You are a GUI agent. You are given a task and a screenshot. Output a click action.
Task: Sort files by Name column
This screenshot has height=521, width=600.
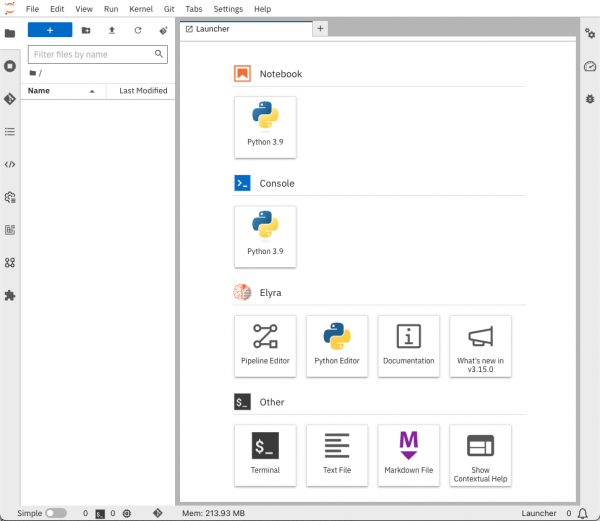(63, 91)
